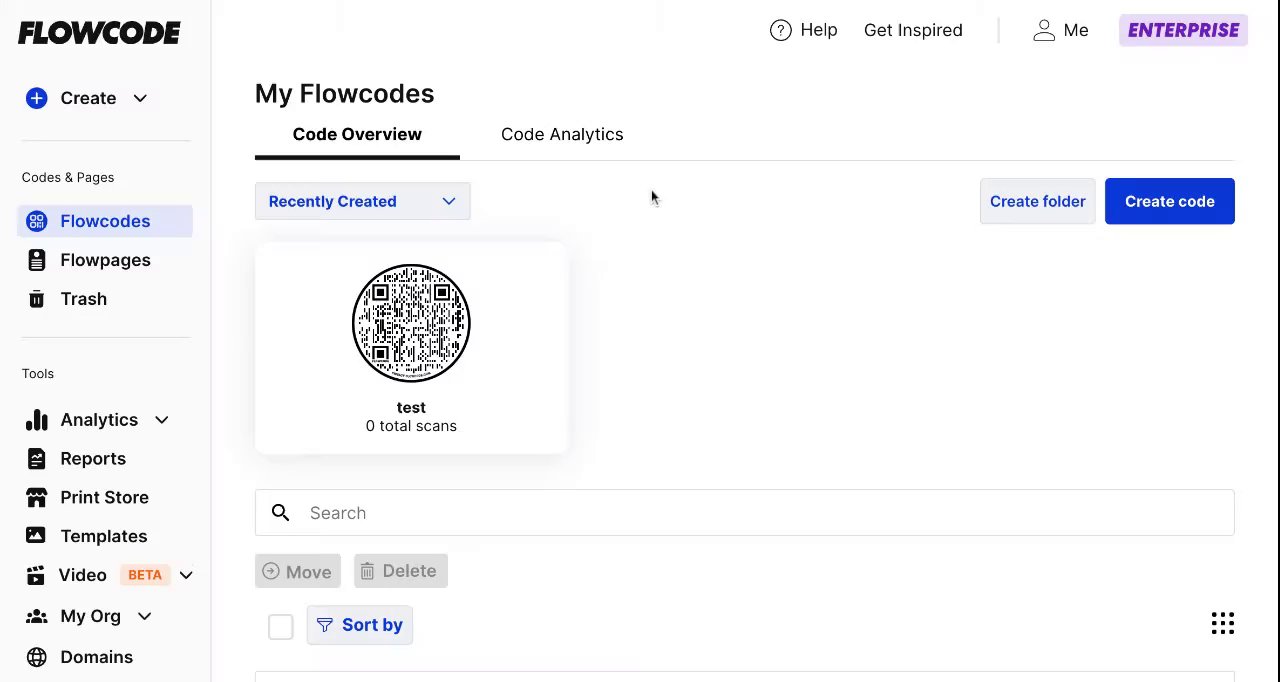1280x682 pixels.
Task: Expand the Analytics sidebar section
Action: (162, 420)
